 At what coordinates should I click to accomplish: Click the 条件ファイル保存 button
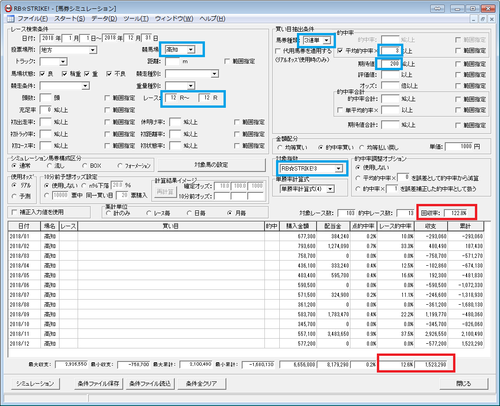[x=98, y=384]
